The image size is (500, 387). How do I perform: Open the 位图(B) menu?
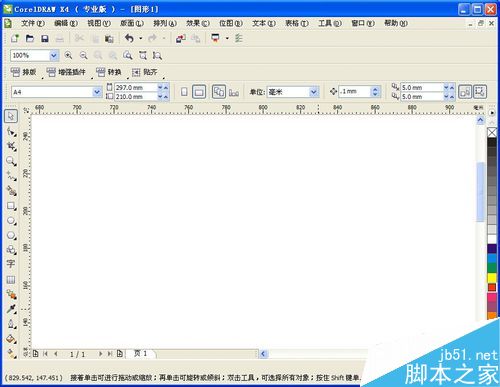[231, 23]
